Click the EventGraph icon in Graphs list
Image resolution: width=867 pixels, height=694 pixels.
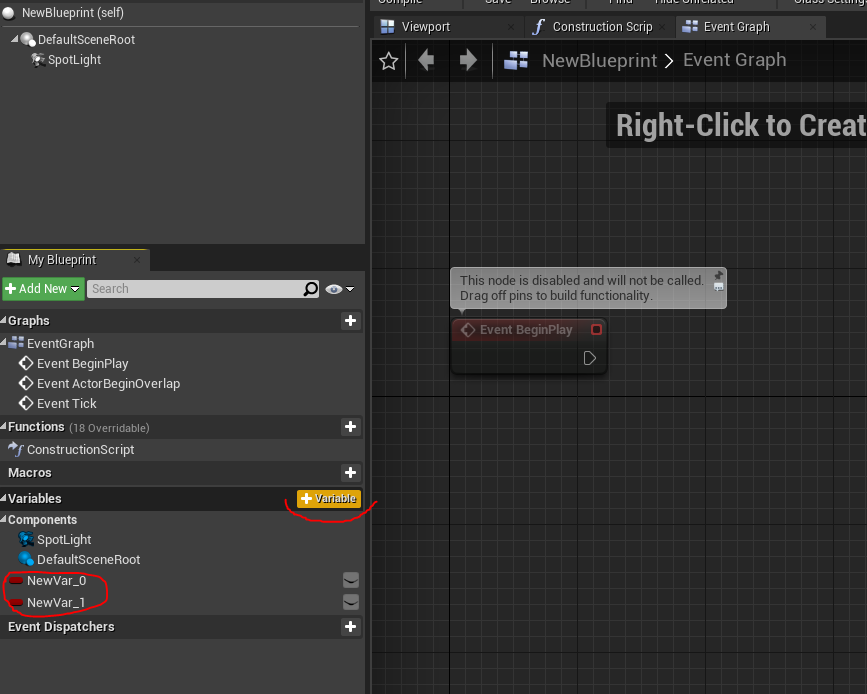coord(16,343)
